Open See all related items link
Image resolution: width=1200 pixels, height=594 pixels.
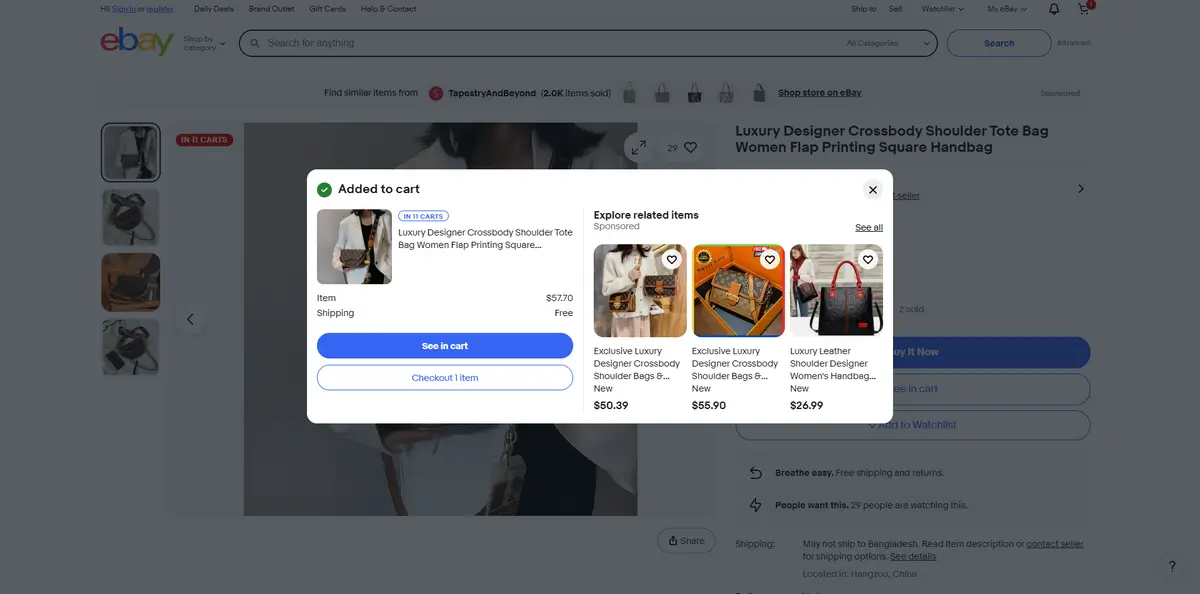869,228
